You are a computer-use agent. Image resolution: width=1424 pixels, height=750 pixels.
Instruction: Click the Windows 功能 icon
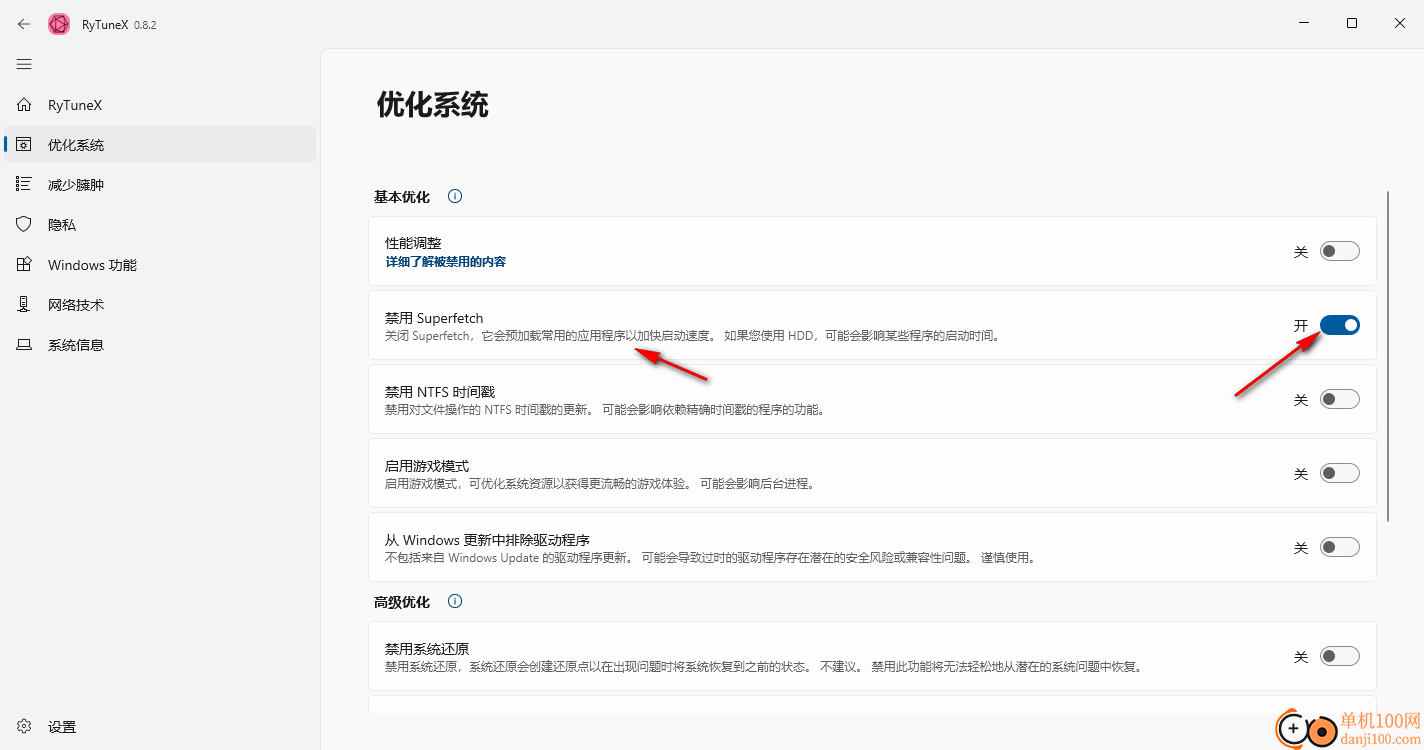coord(24,265)
